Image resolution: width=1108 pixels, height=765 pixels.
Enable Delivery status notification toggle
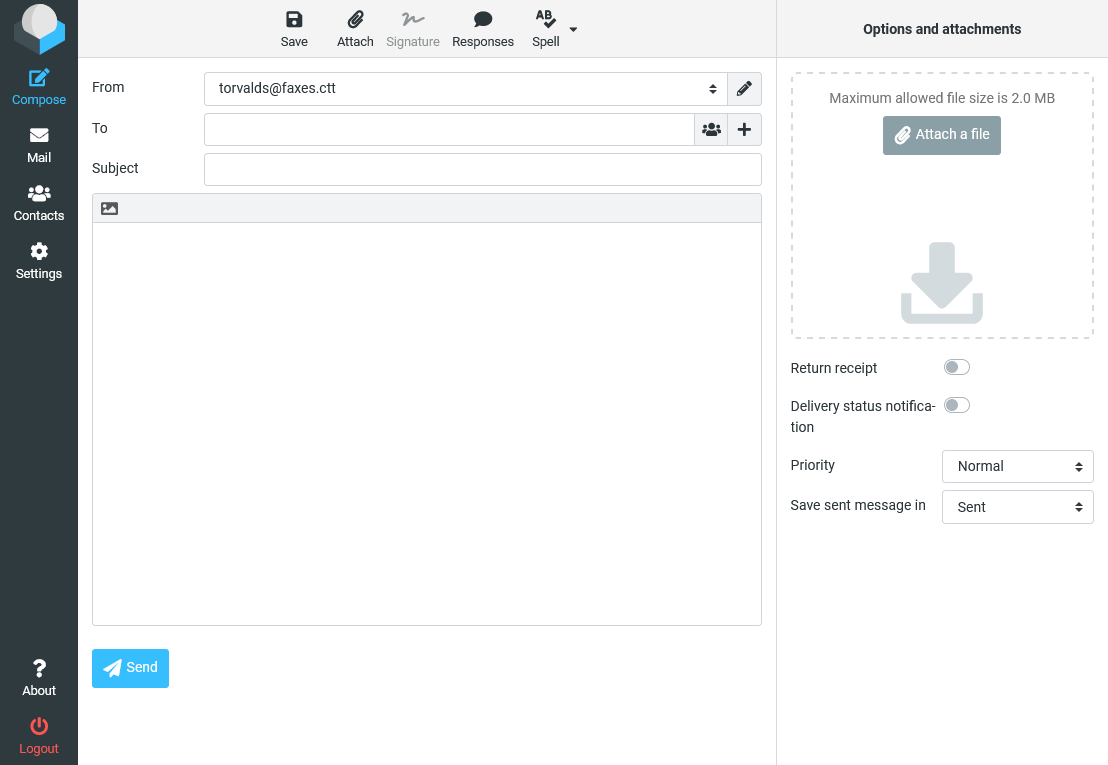tap(957, 406)
